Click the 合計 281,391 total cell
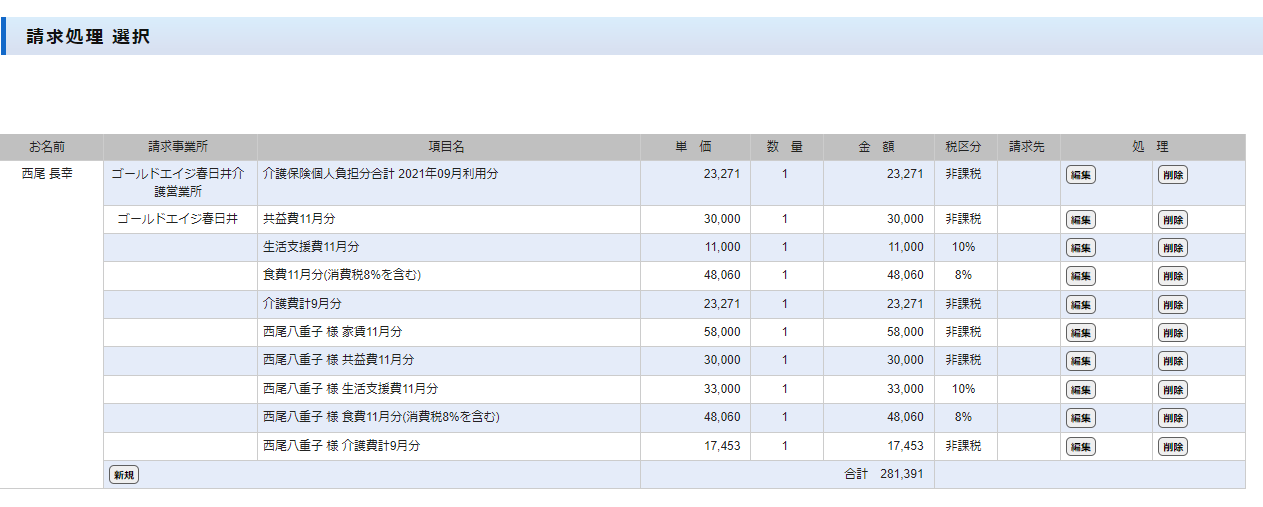This screenshot has width=1263, height=507. coord(883,474)
